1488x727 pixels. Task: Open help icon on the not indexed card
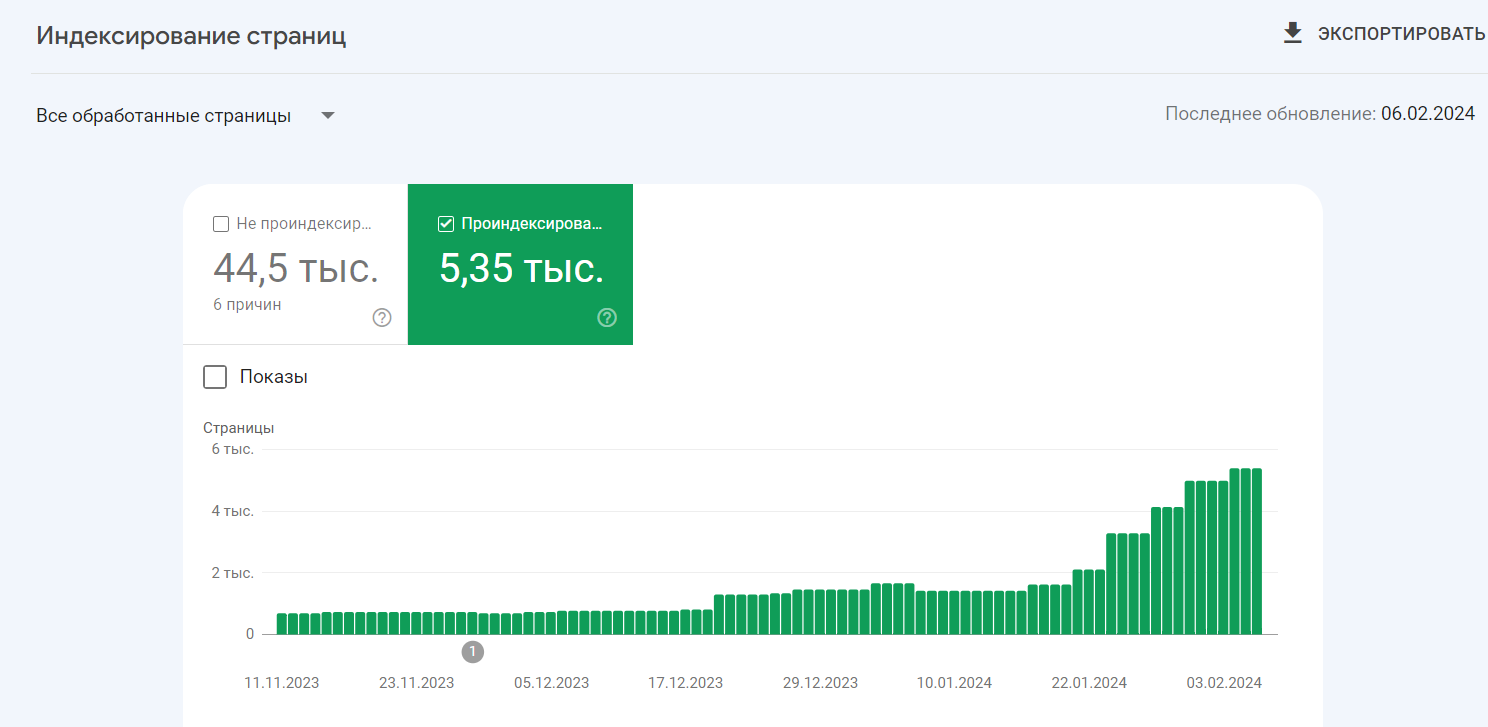[382, 318]
